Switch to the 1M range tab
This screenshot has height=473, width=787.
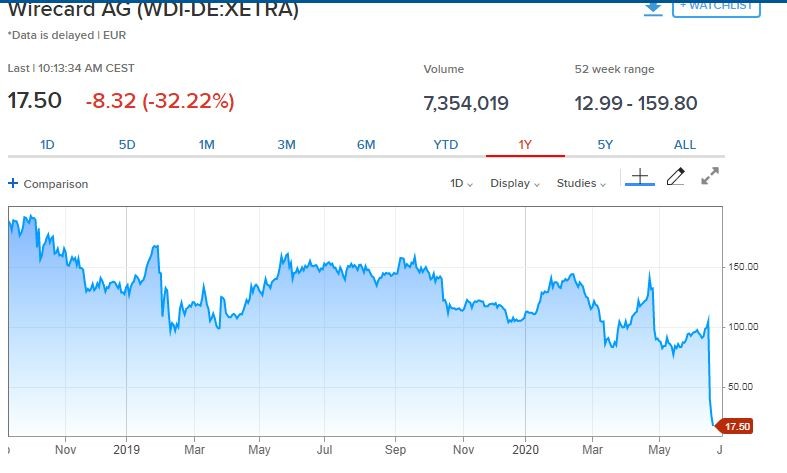206,145
